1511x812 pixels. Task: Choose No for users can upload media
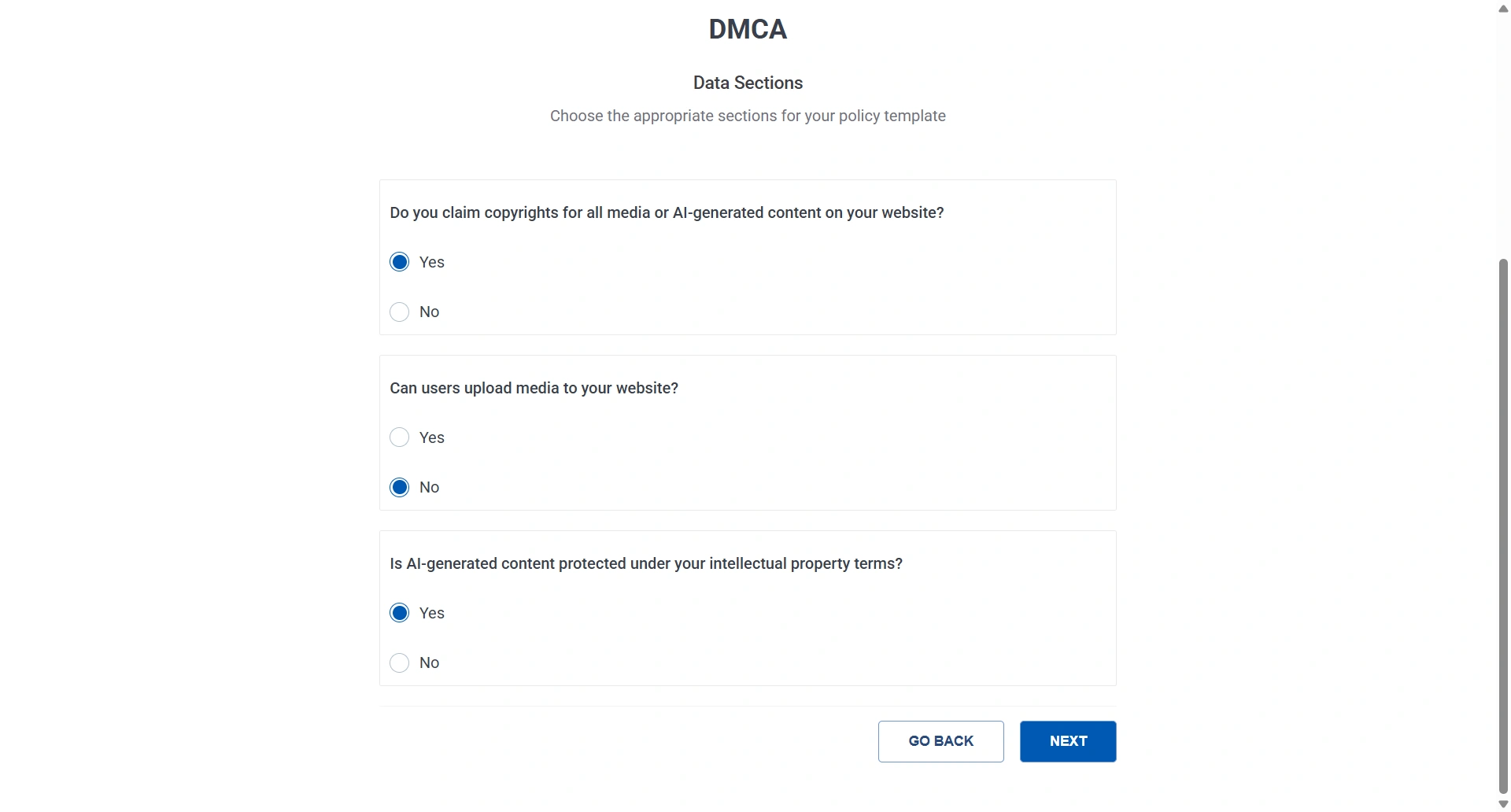(x=398, y=486)
